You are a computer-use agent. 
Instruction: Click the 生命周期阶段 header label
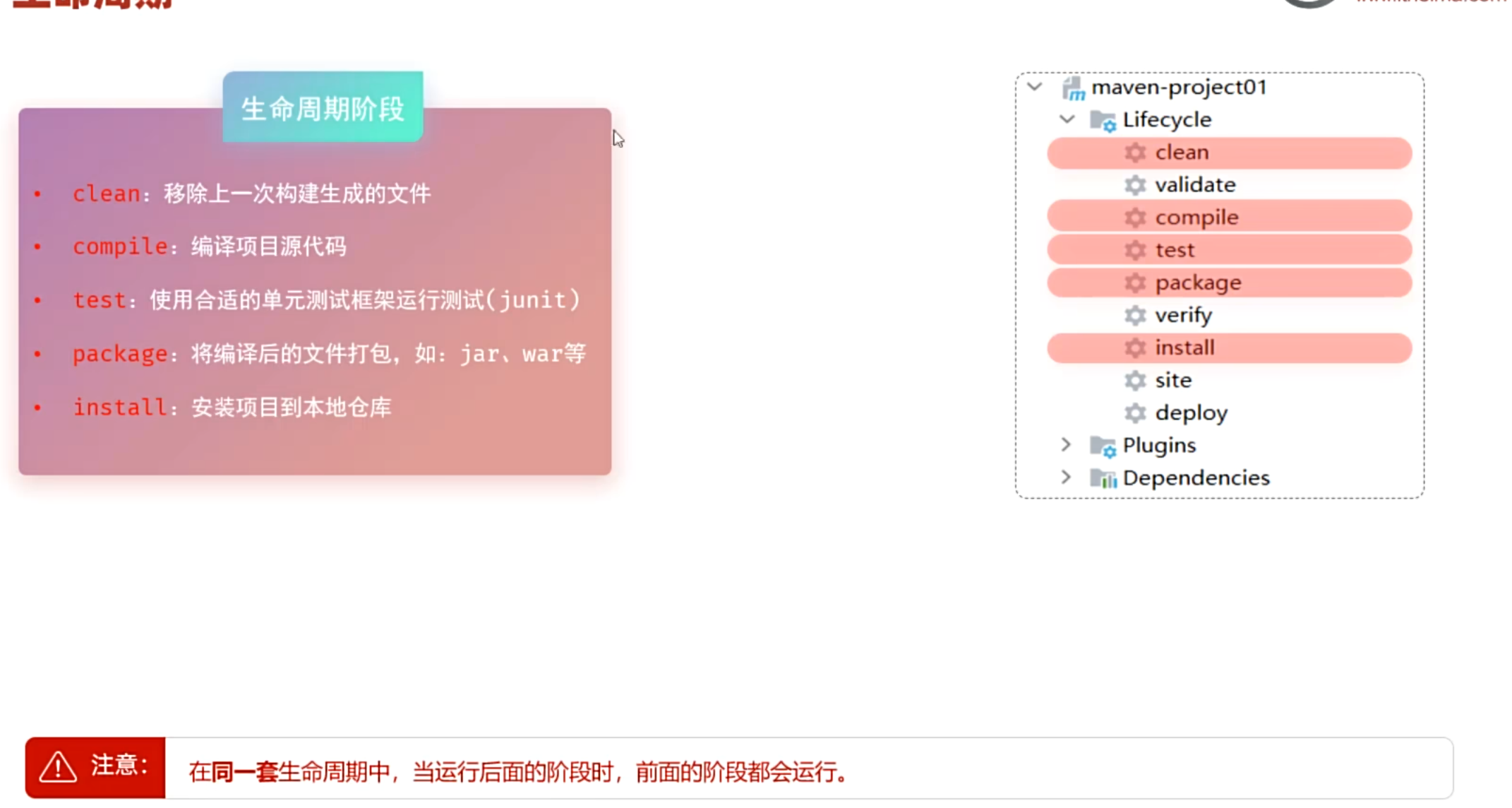[x=323, y=108]
